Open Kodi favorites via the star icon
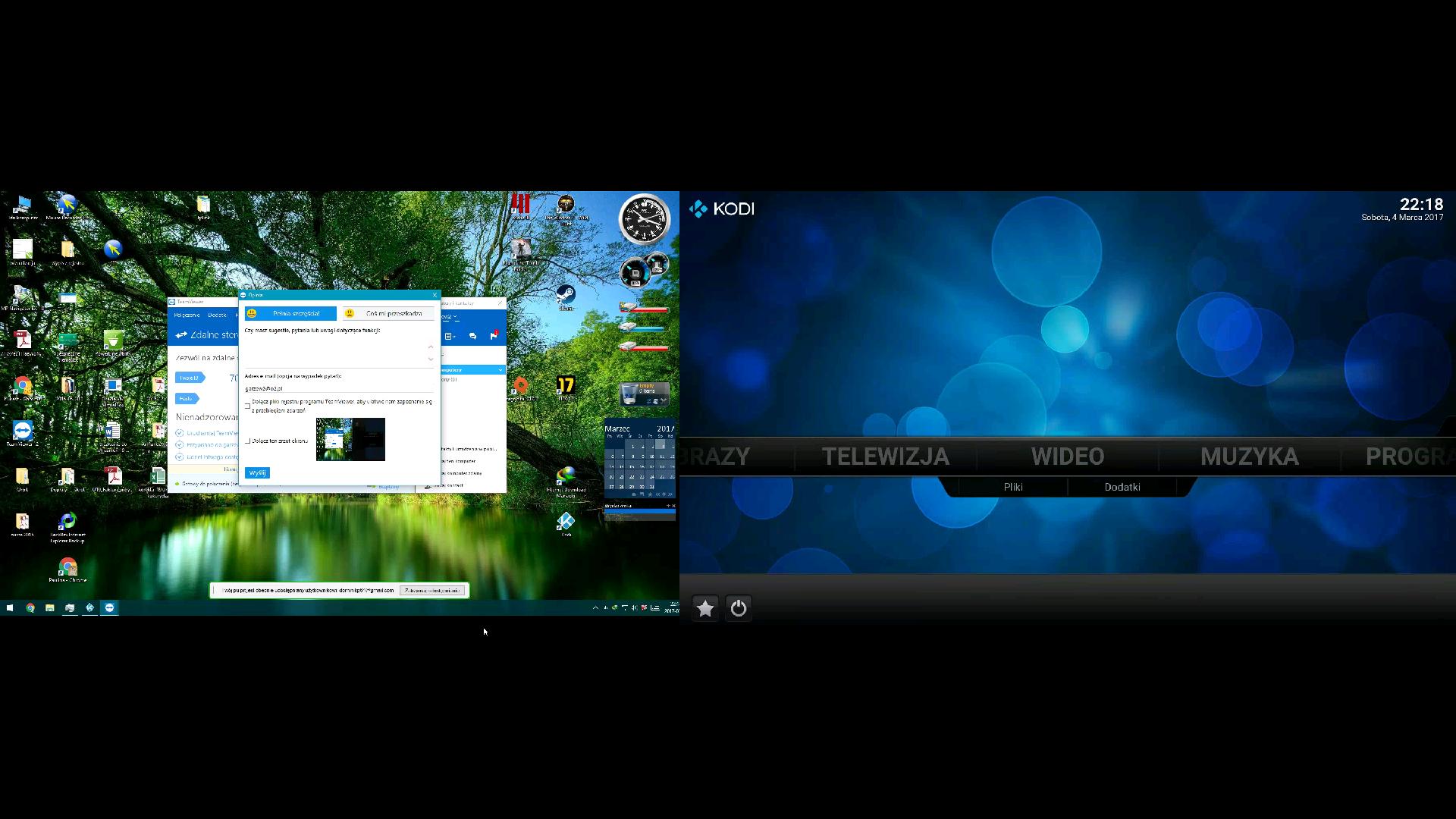This screenshot has width=1456, height=819. tap(705, 608)
